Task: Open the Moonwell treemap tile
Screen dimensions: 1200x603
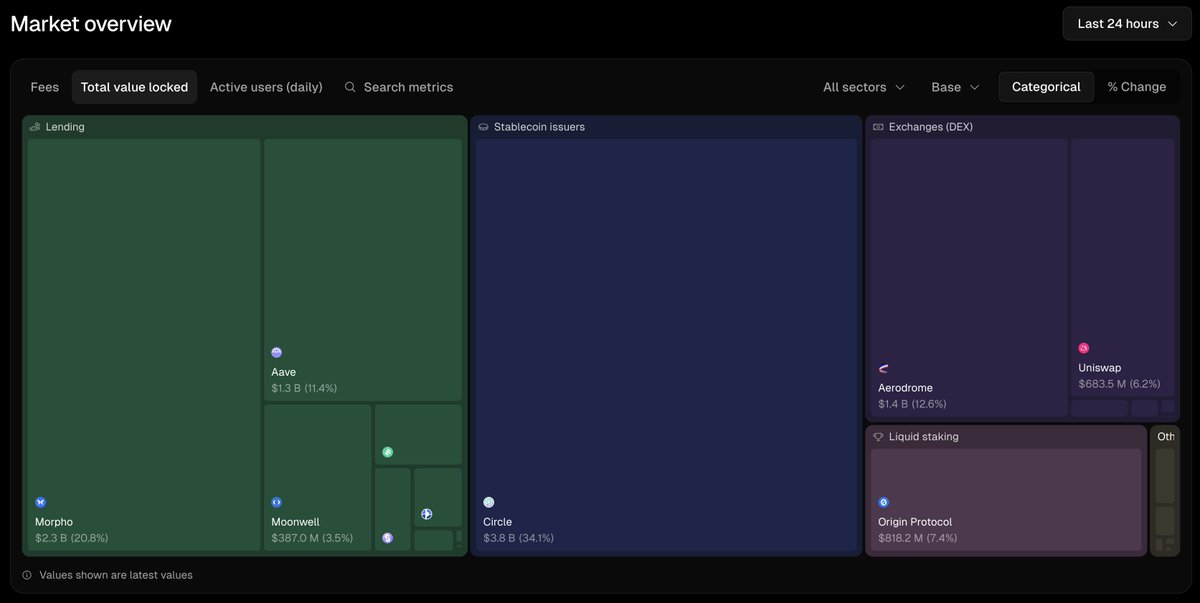Action: pyautogui.click(x=318, y=478)
